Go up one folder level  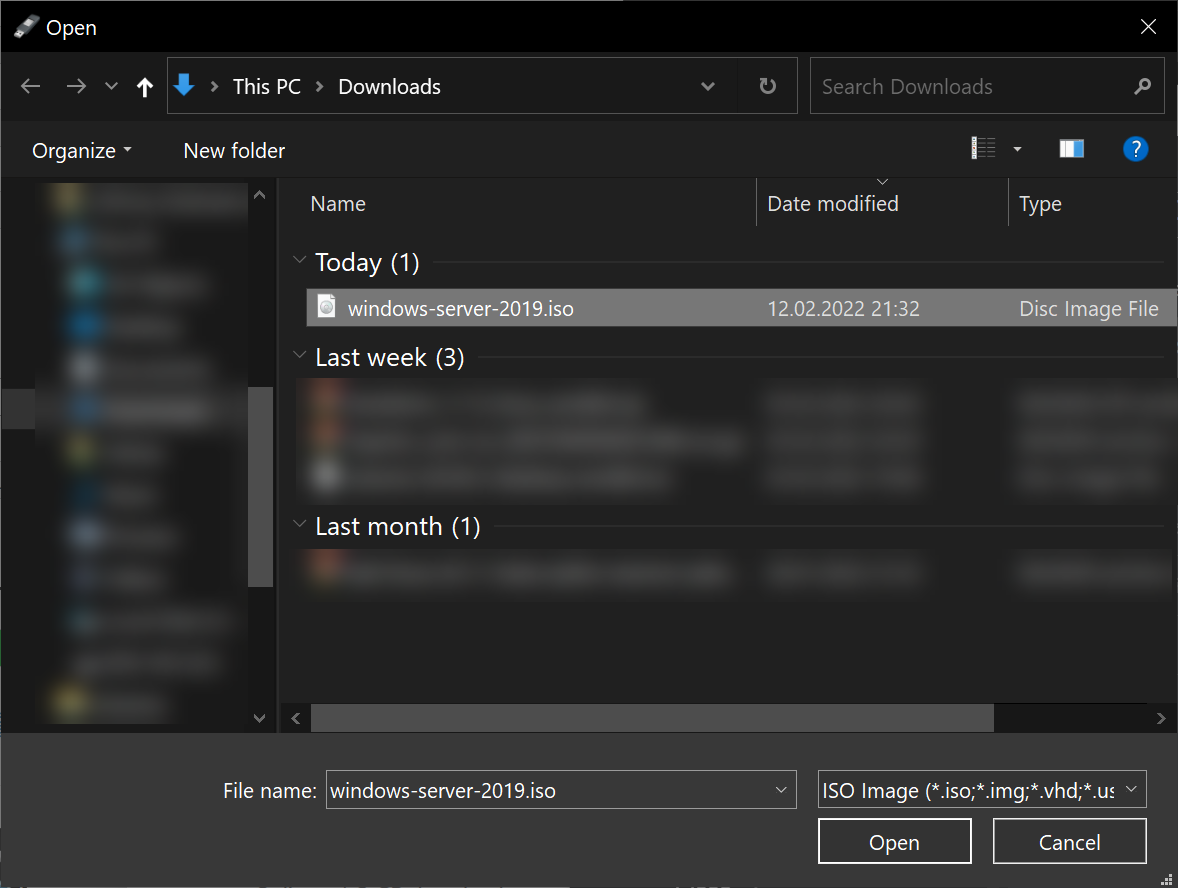145,87
